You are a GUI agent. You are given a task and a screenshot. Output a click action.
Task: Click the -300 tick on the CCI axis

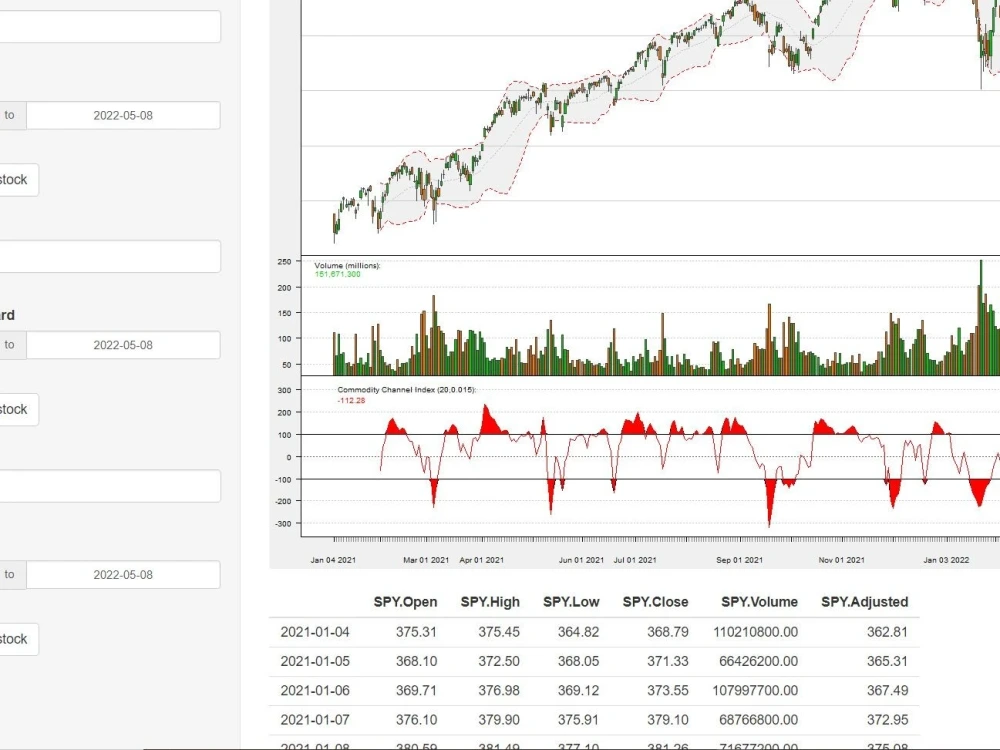pos(283,524)
